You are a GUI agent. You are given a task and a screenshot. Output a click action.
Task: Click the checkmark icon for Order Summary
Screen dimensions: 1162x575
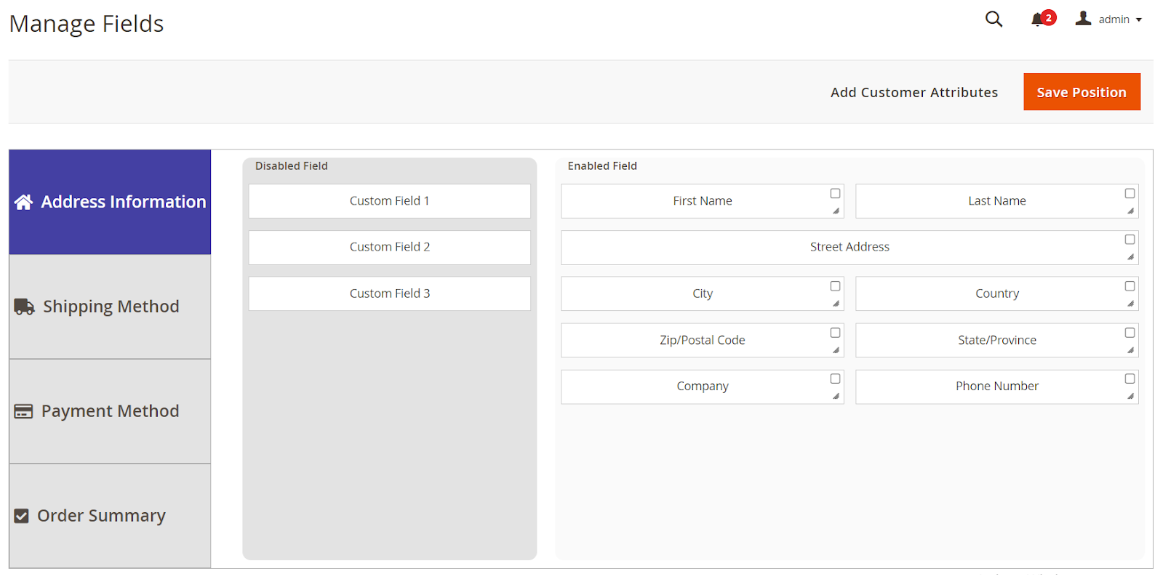click(21, 516)
